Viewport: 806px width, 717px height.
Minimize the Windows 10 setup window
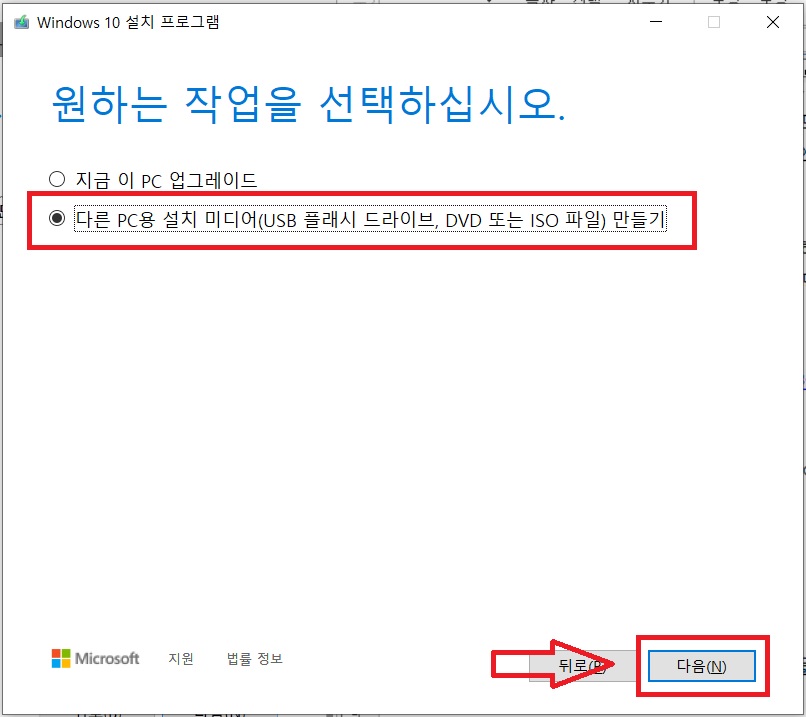(656, 22)
